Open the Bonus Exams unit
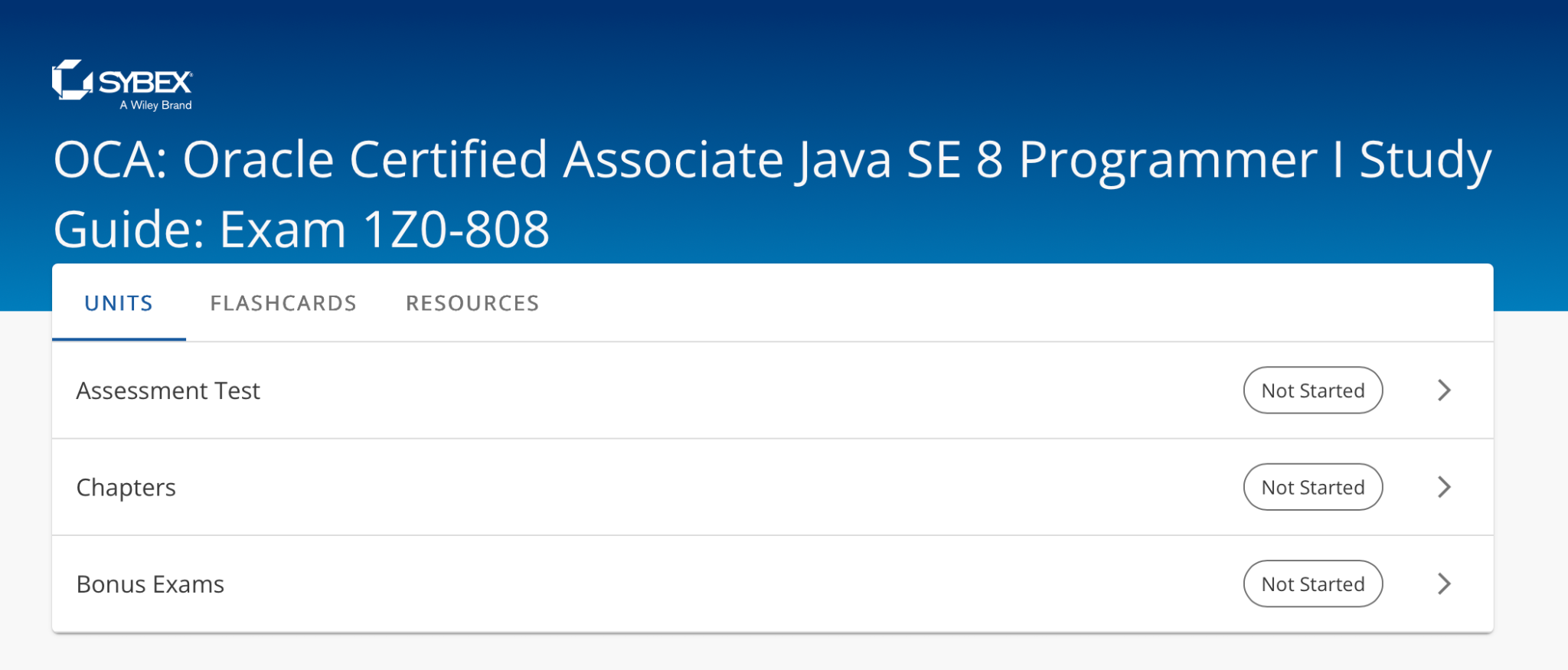 (149, 584)
